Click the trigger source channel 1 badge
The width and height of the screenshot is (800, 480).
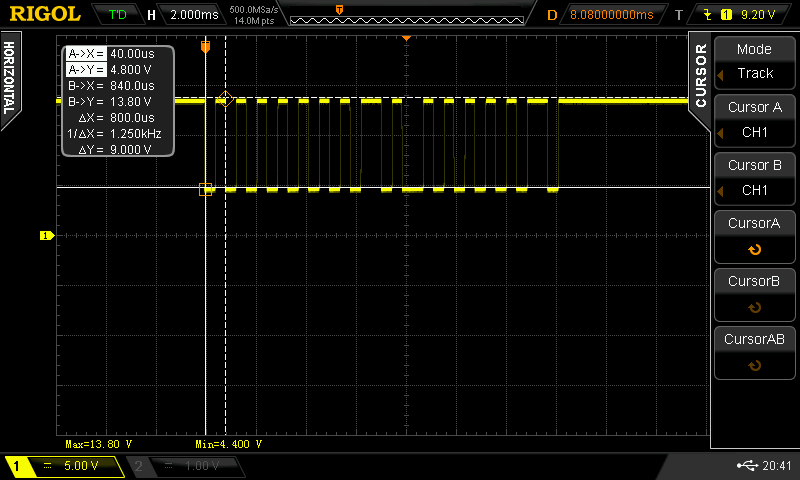pos(726,15)
